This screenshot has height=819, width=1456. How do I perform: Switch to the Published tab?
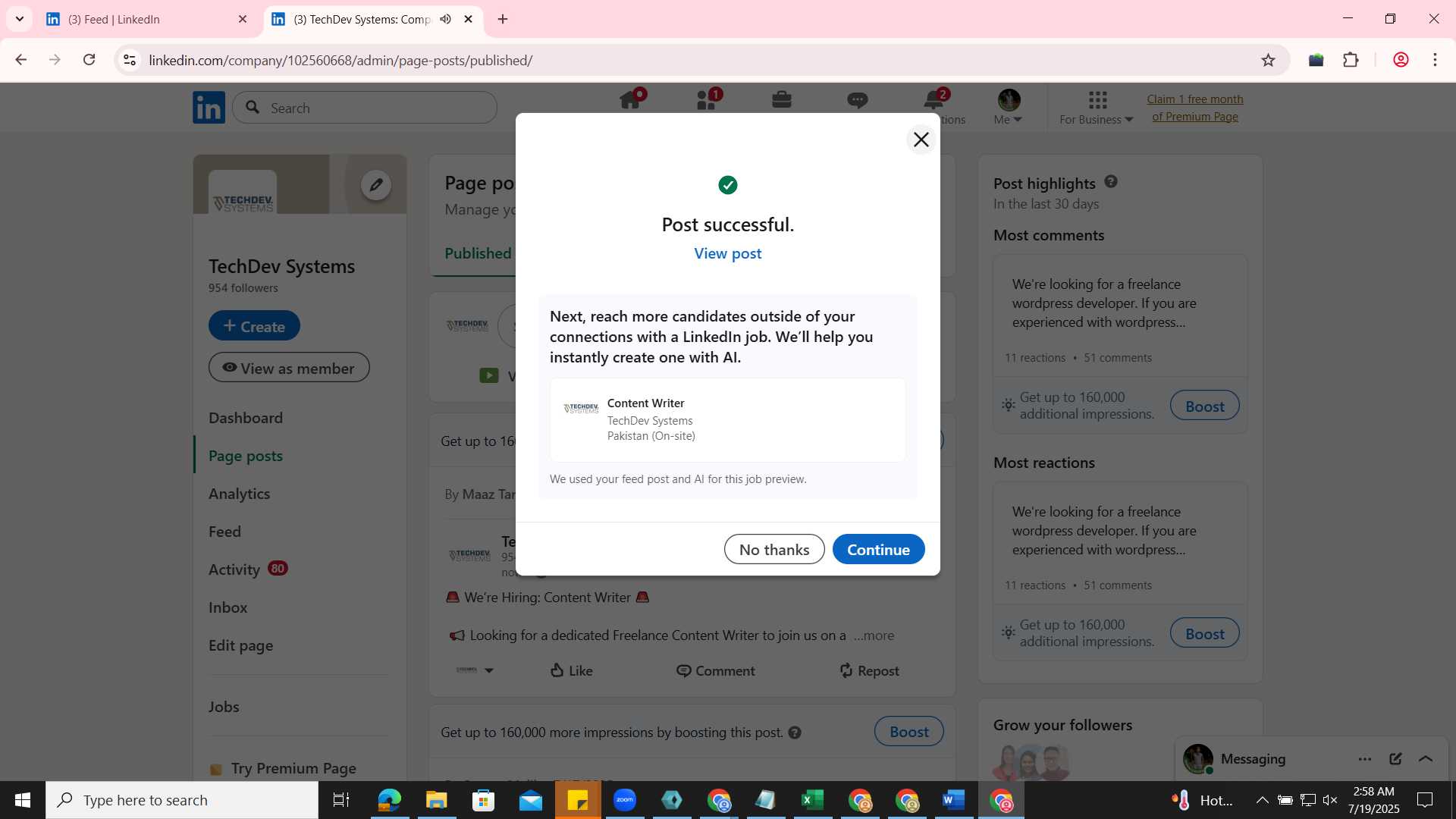point(478,253)
